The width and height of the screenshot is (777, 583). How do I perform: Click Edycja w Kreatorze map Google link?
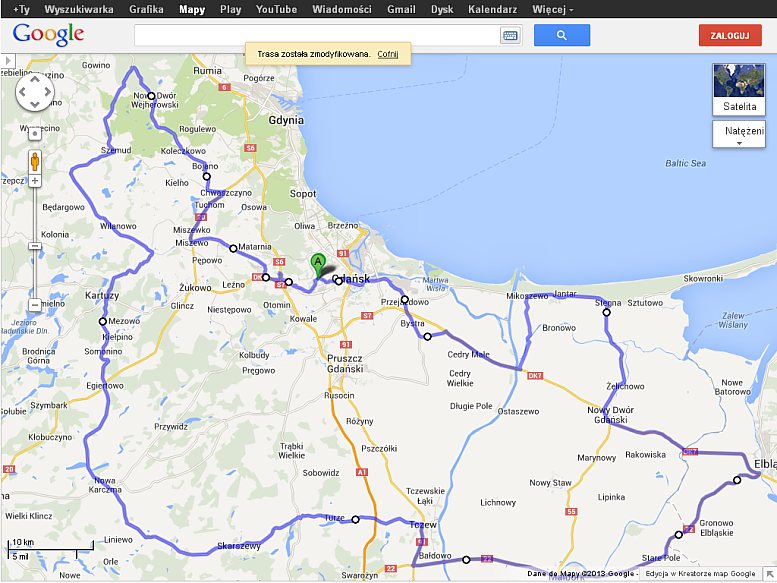click(700, 574)
